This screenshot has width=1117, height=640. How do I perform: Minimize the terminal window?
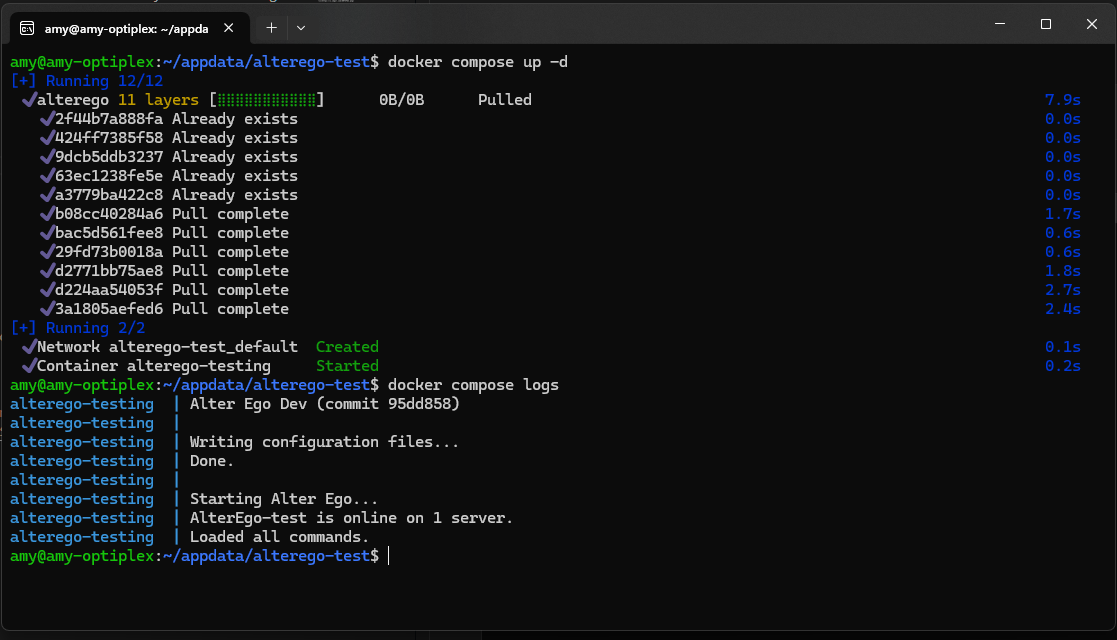(x=997, y=24)
